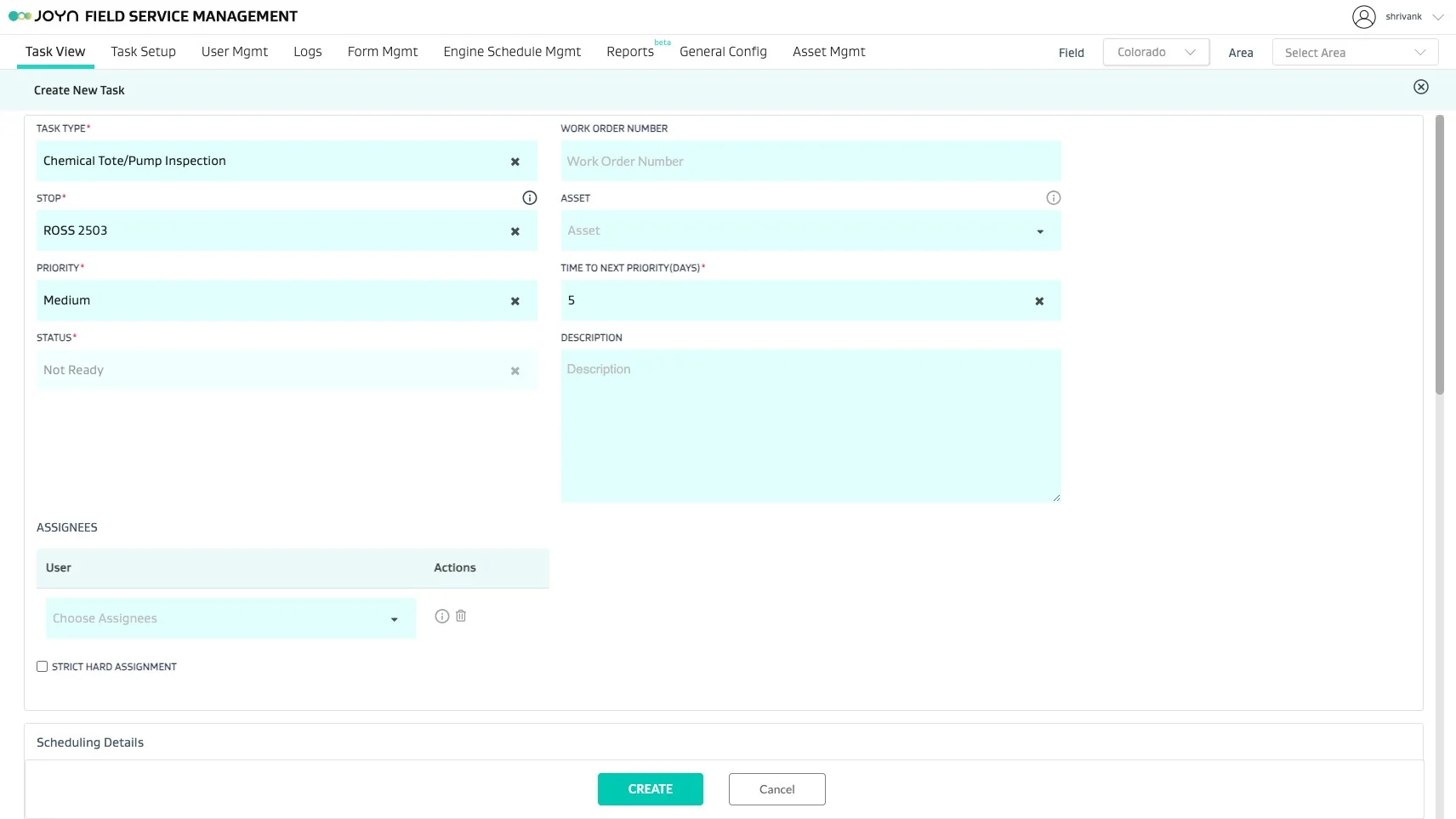Screen dimensions: 1456x819
Task: Open the Field dropdown showing Colorado
Action: pos(1156,52)
